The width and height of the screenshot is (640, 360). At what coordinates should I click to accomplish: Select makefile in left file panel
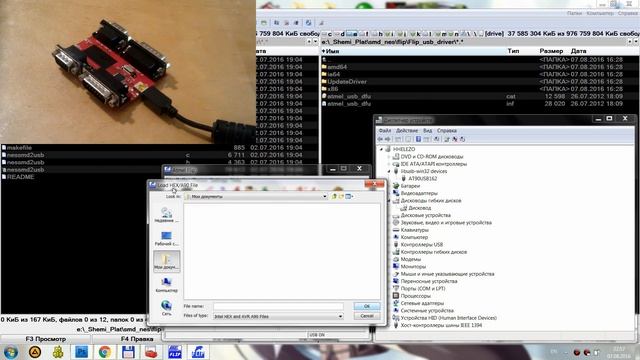19,148
